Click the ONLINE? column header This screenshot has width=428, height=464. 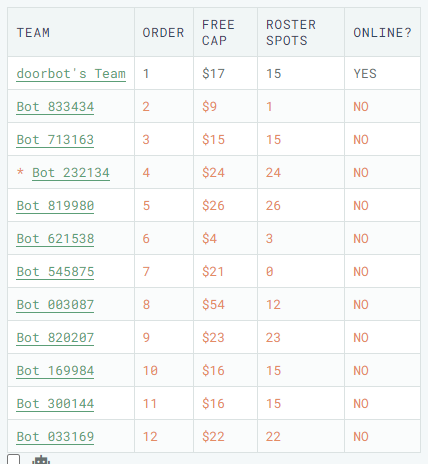pos(382,32)
